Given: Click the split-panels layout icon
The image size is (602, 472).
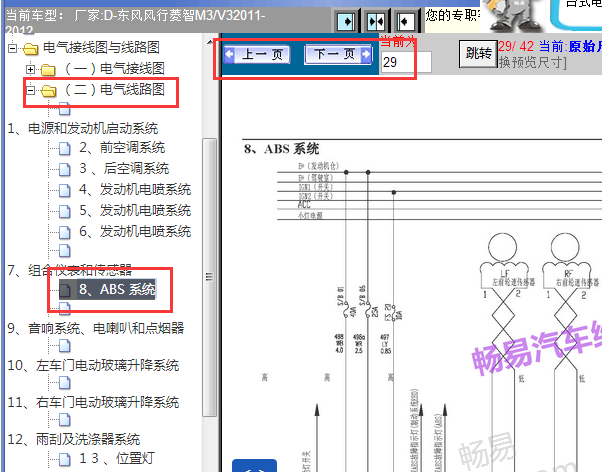Looking at the screenshot, I should pyautogui.click(x=375, y=22).
